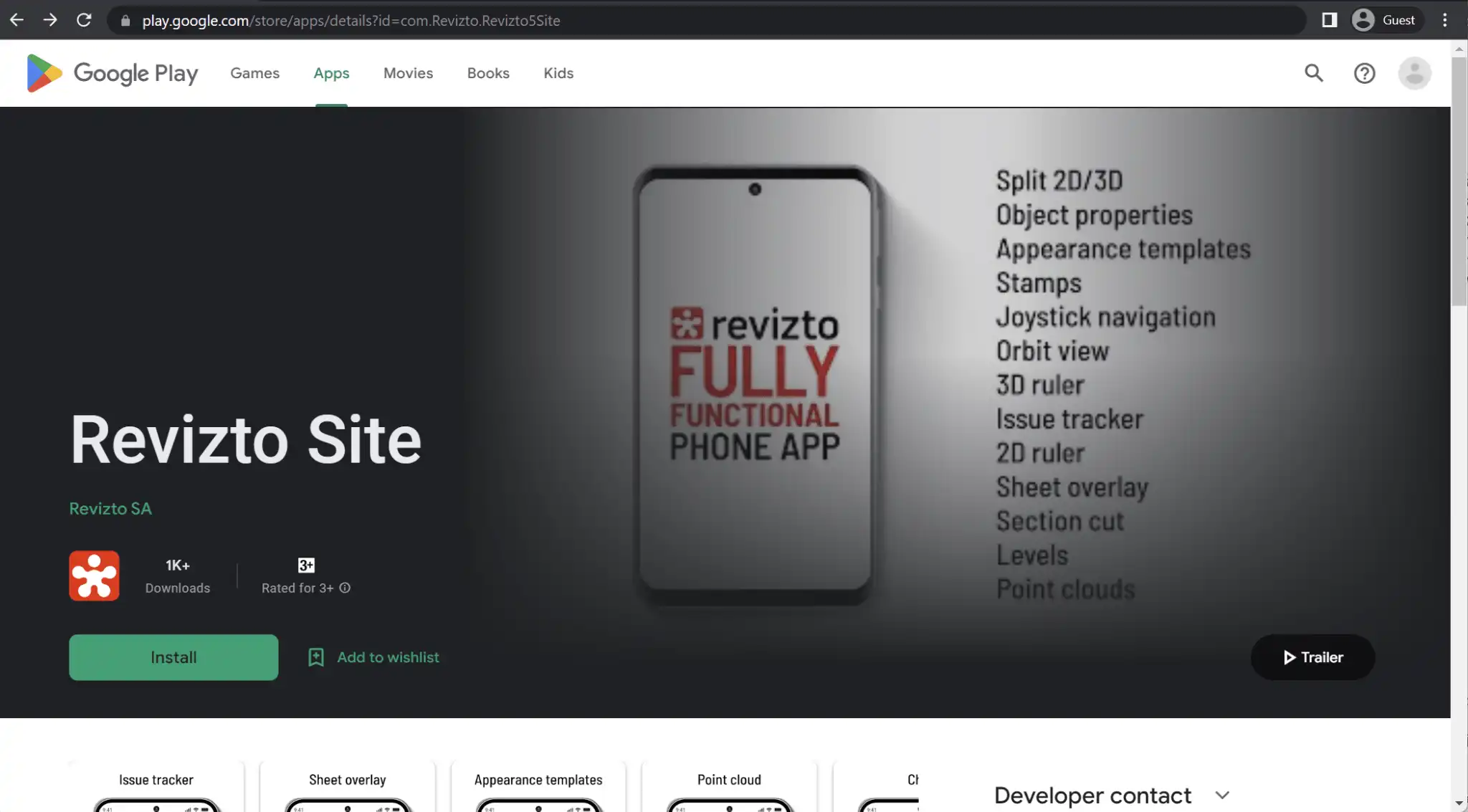
Task: Open the Revizto SA developer page
Action: 110,508
